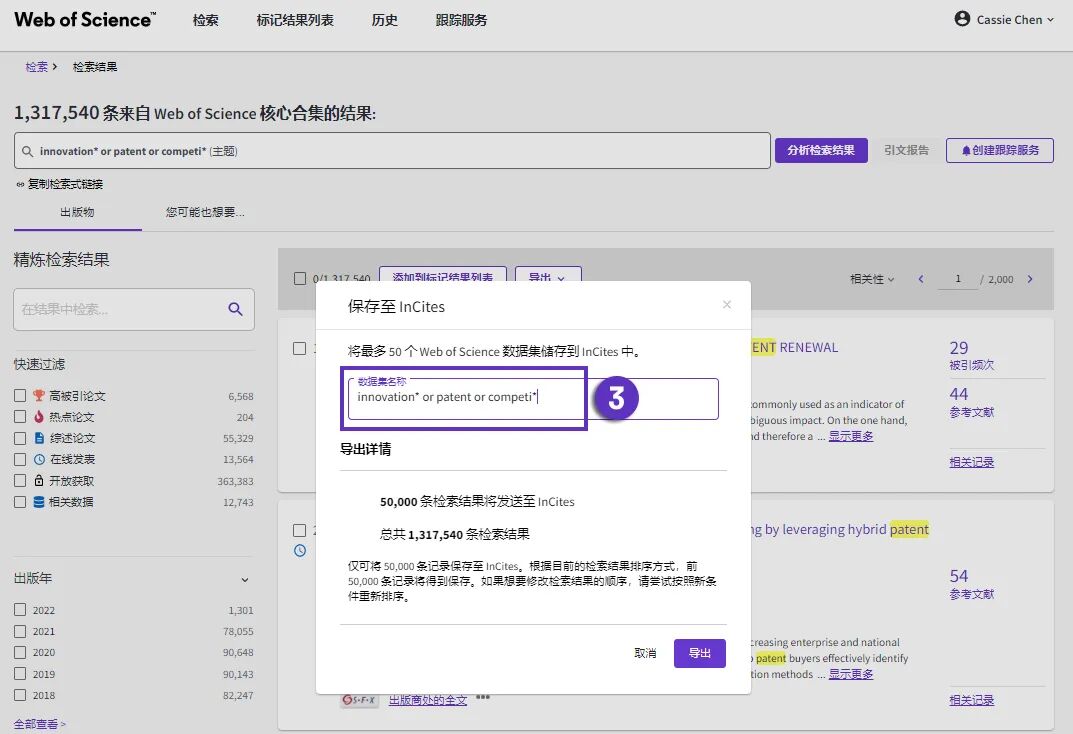The image size is (1073, 734).
Task: Click the Web of Science logo
Action: pos(85,19)
